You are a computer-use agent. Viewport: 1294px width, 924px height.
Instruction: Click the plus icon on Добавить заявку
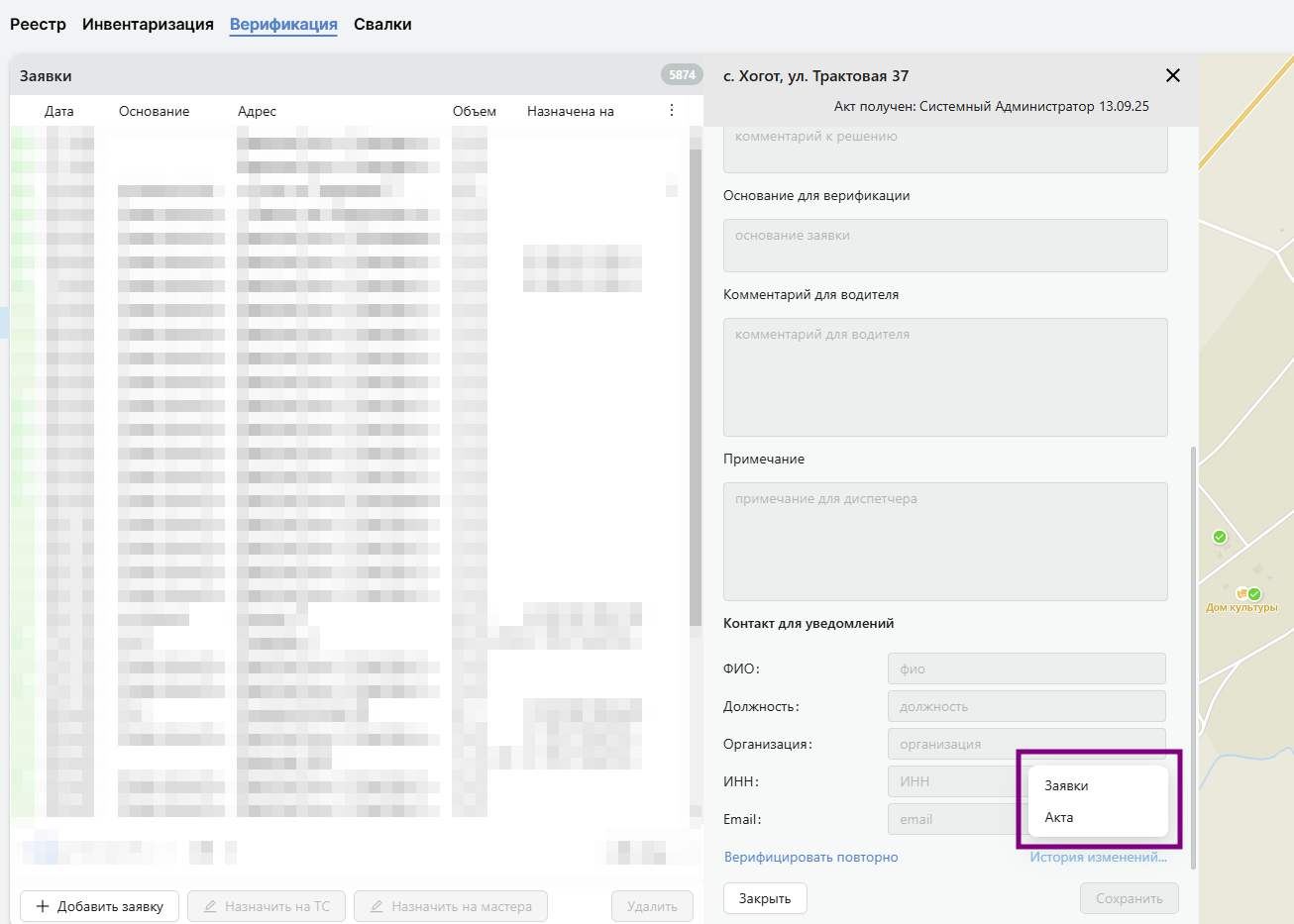43,906
